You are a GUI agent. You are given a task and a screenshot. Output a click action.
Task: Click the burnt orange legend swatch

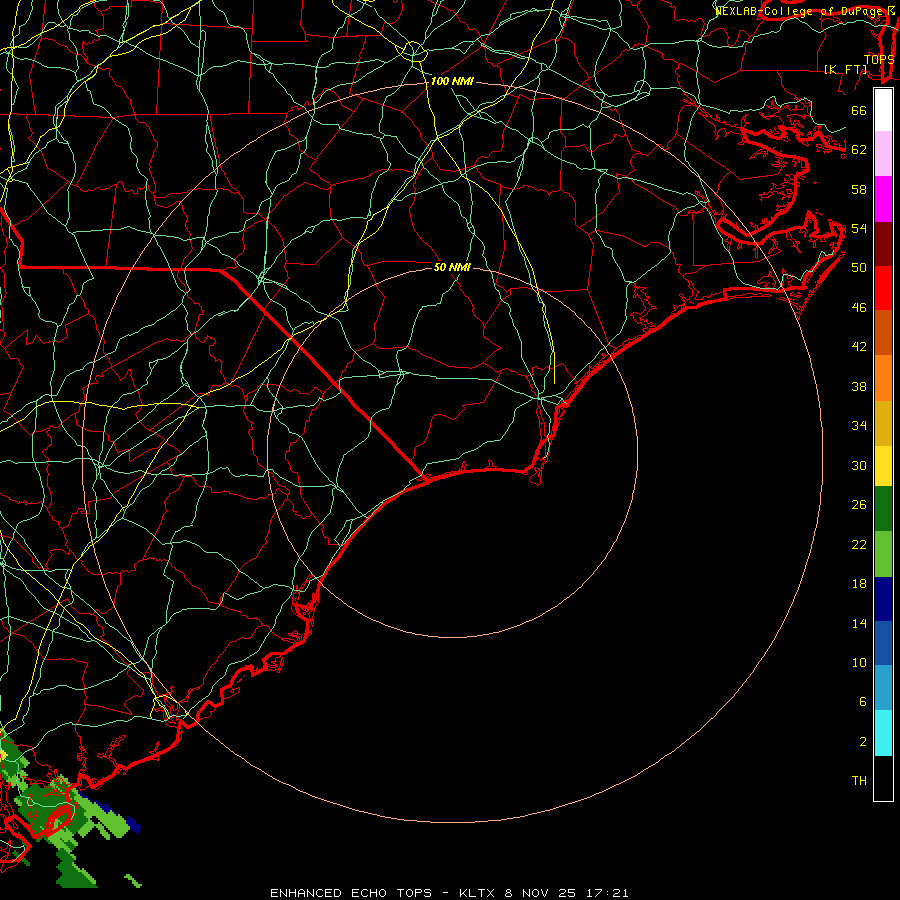[883, 333]
